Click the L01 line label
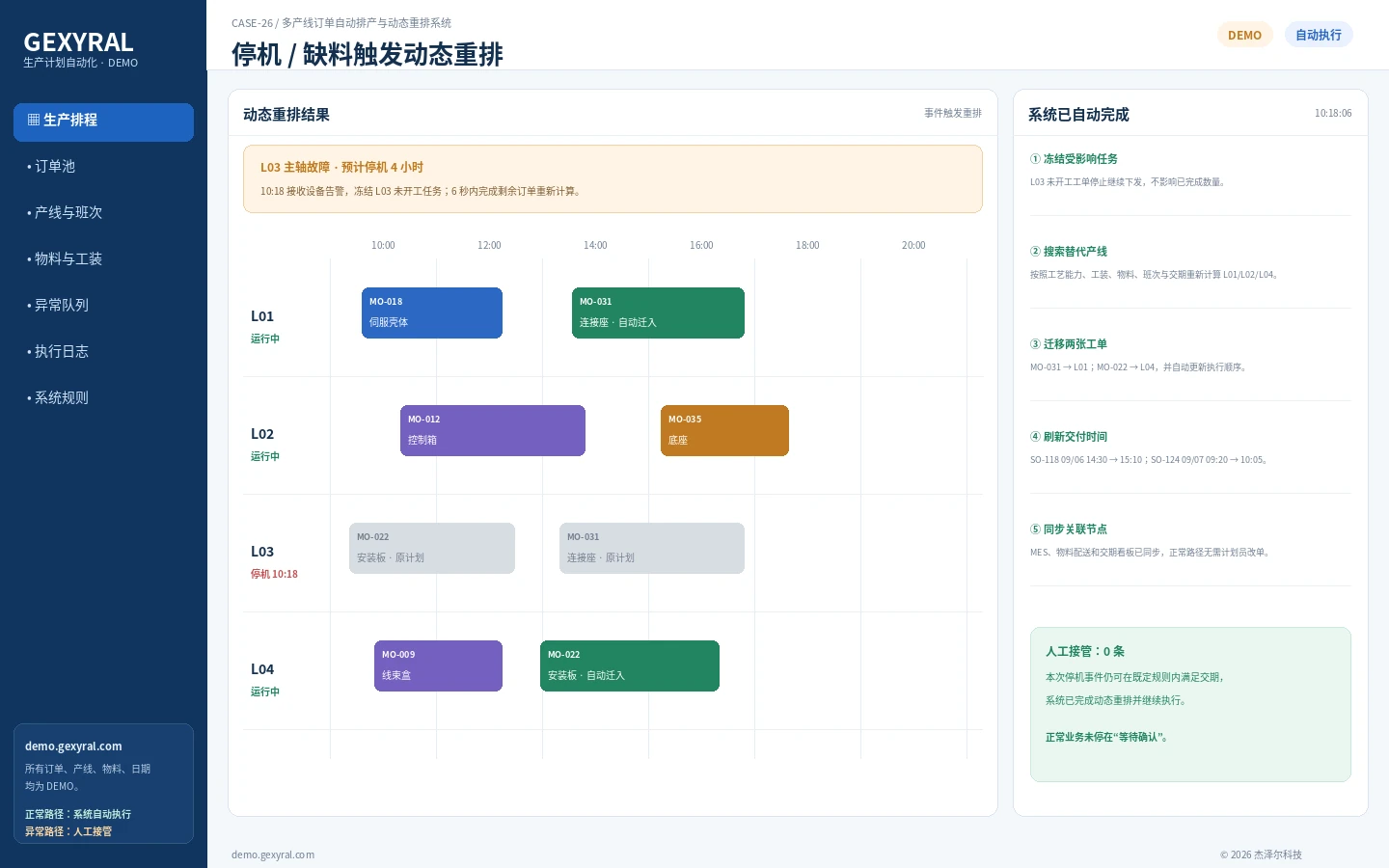Viewport: 1389px width, 868px height. coord(262,316)
